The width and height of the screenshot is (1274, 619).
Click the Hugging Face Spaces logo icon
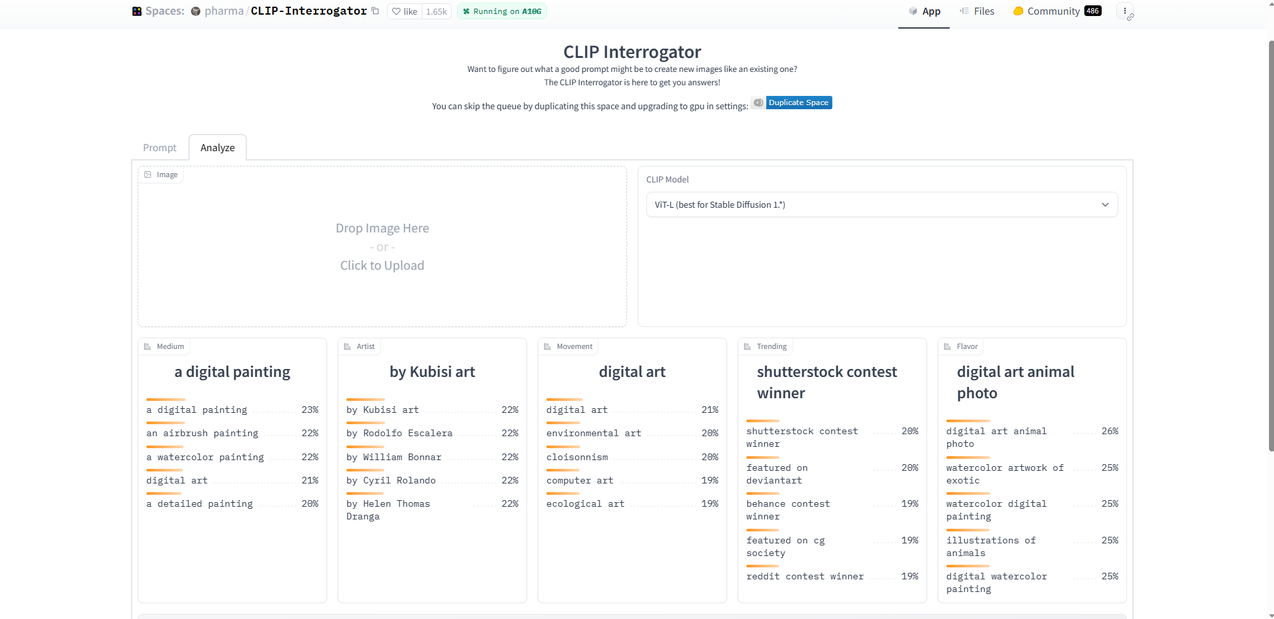pyautogui.click(x=137, y=12)
